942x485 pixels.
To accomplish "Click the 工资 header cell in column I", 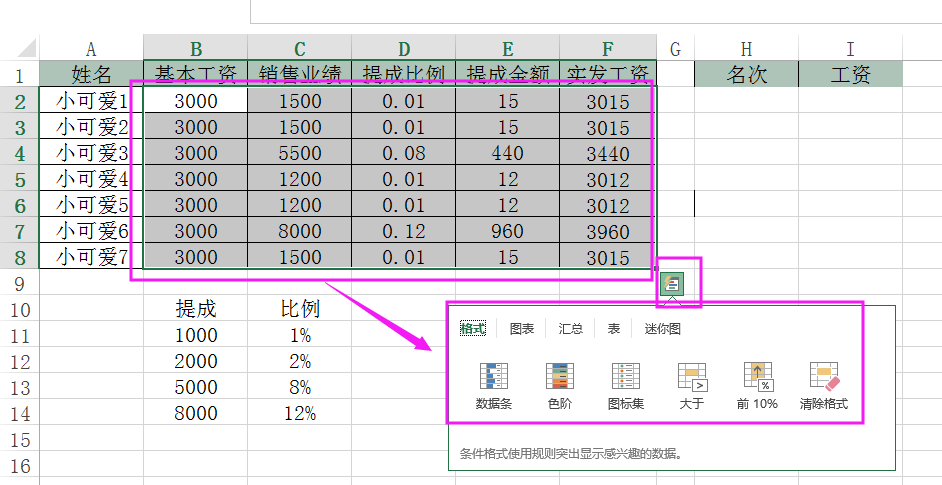I will coord(850,74).
